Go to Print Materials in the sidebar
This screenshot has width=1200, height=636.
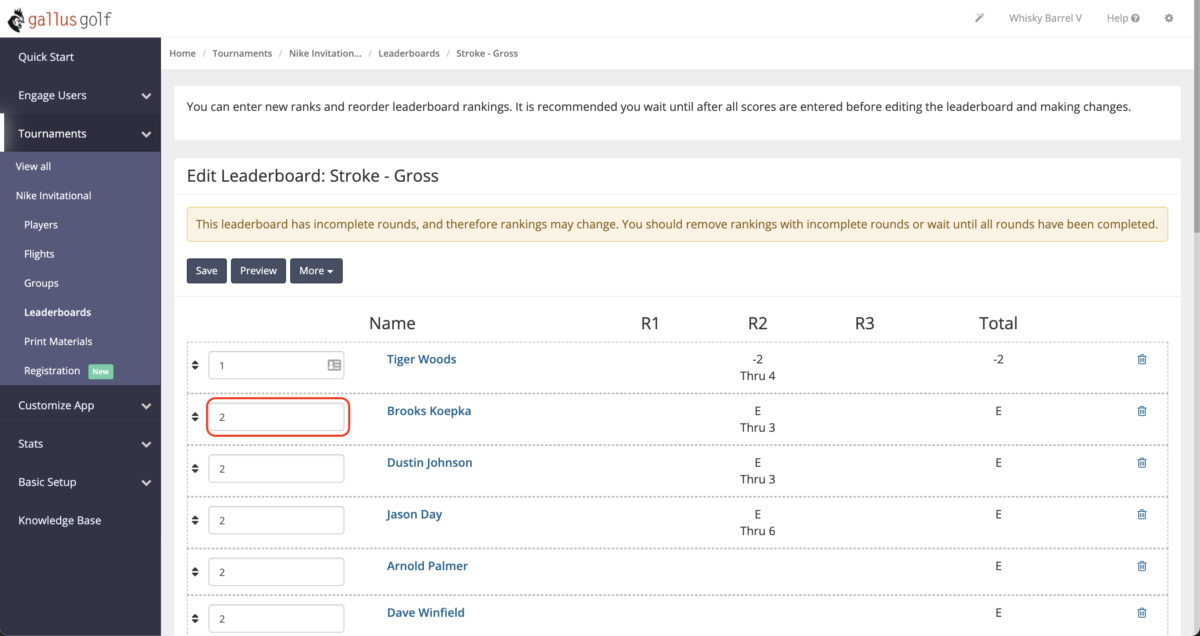58,341
